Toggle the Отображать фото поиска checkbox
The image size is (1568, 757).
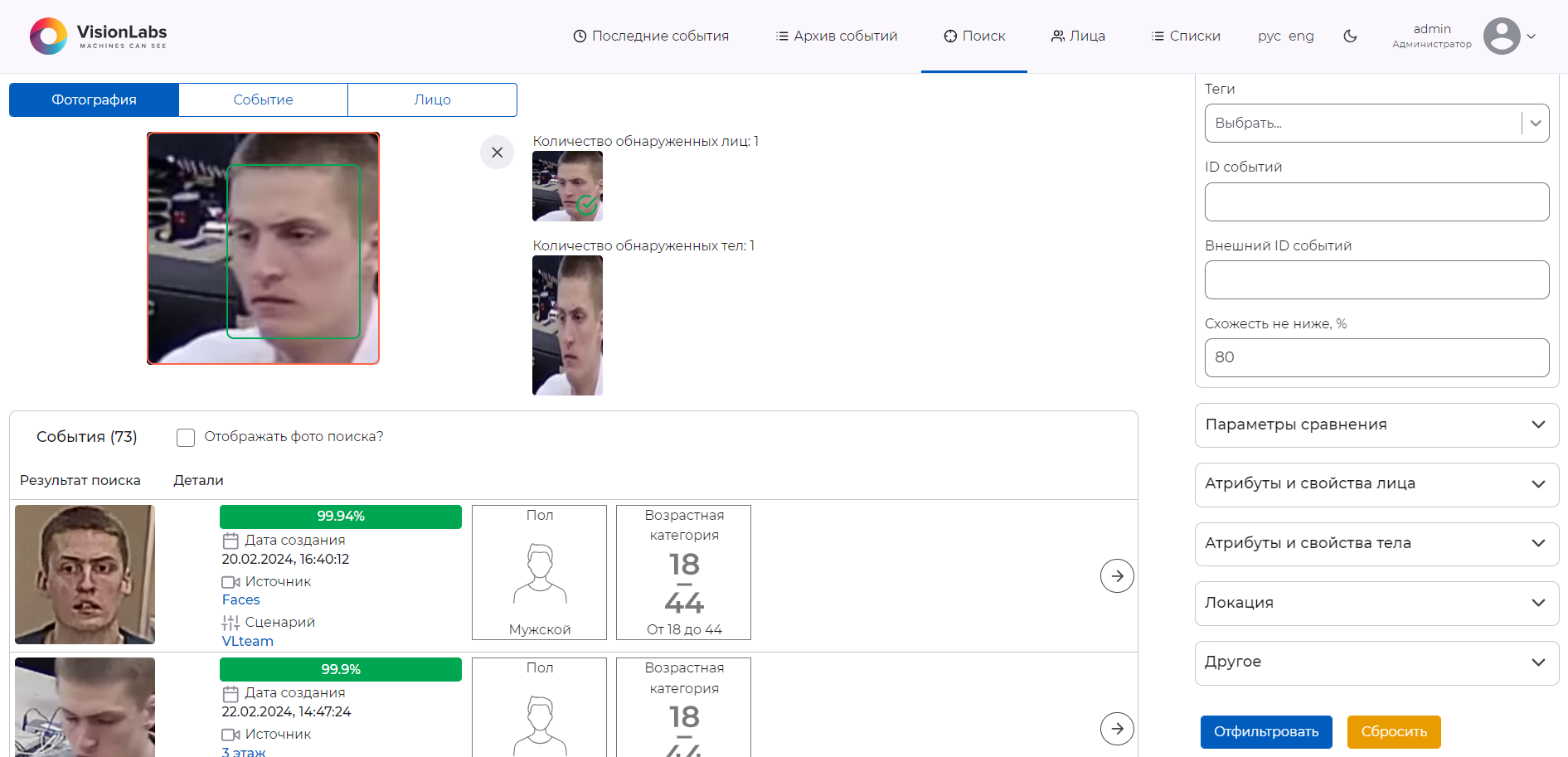pyautogui.click(x=186, y=438)
